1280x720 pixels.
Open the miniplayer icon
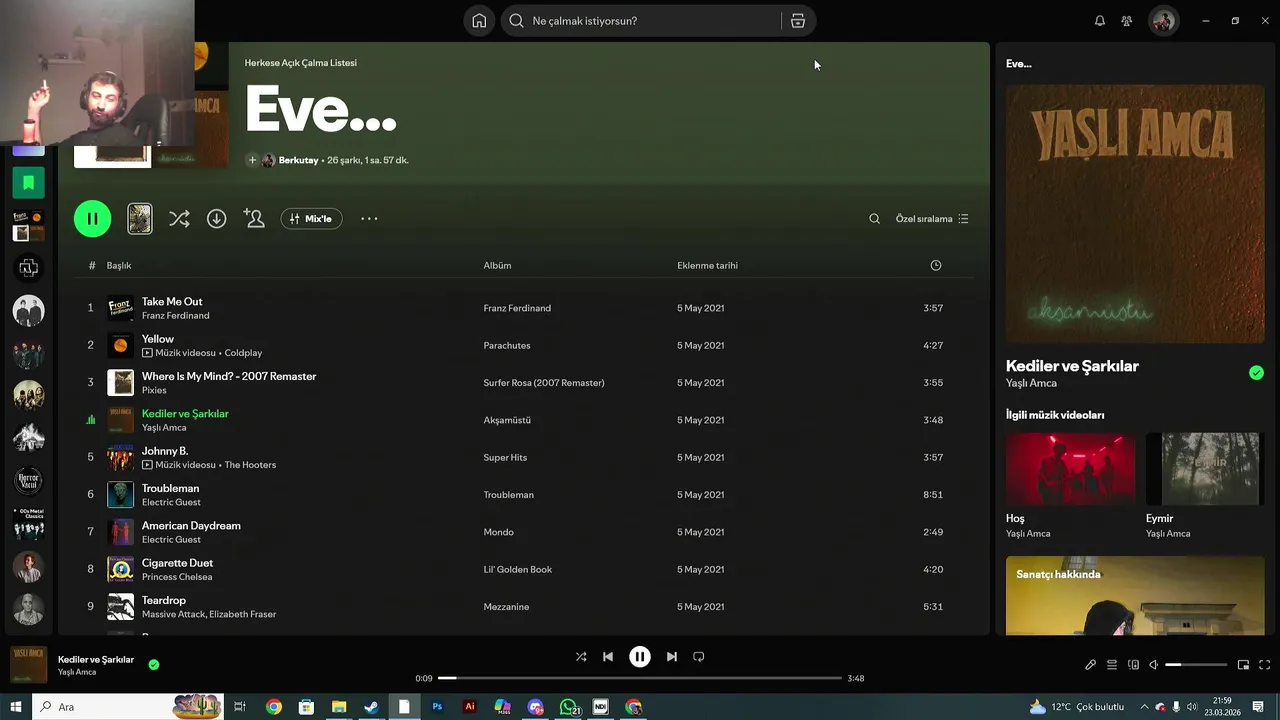tap(1243, 665)
